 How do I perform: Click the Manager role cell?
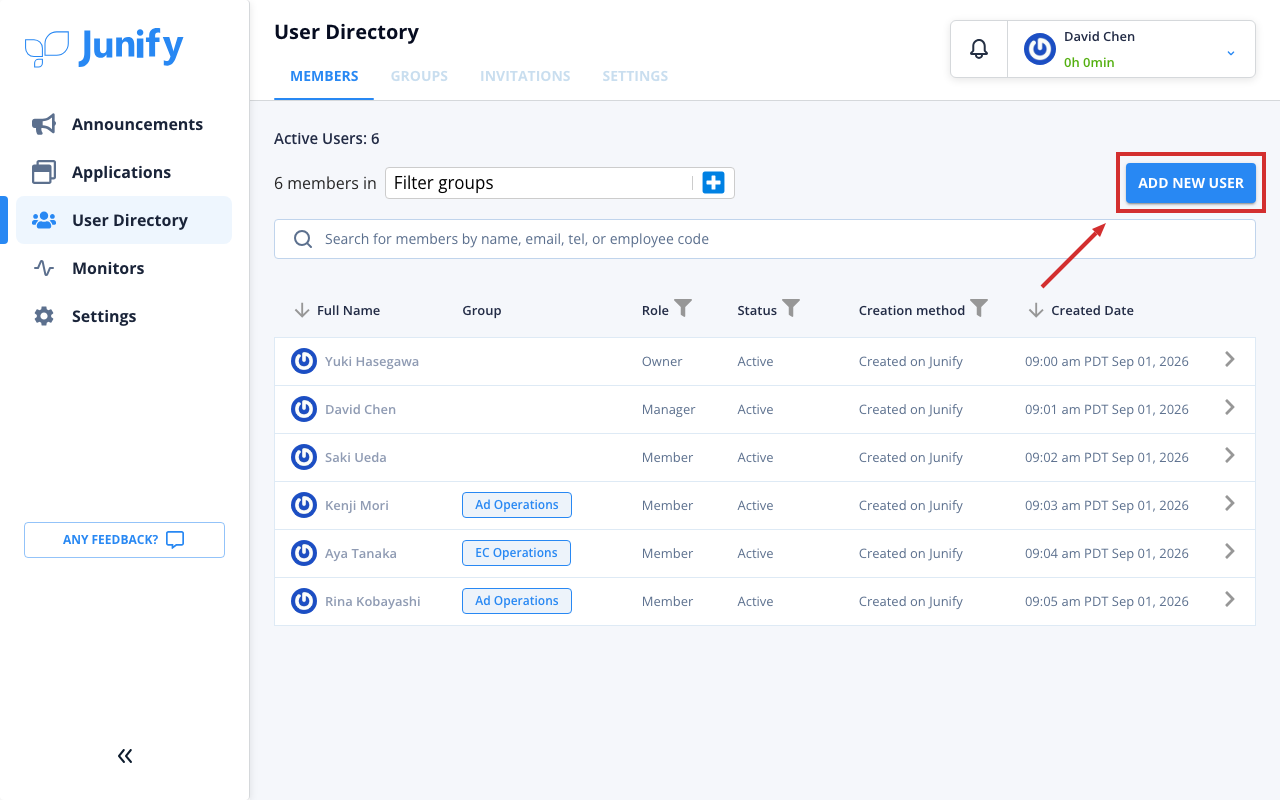click(669, 409)
